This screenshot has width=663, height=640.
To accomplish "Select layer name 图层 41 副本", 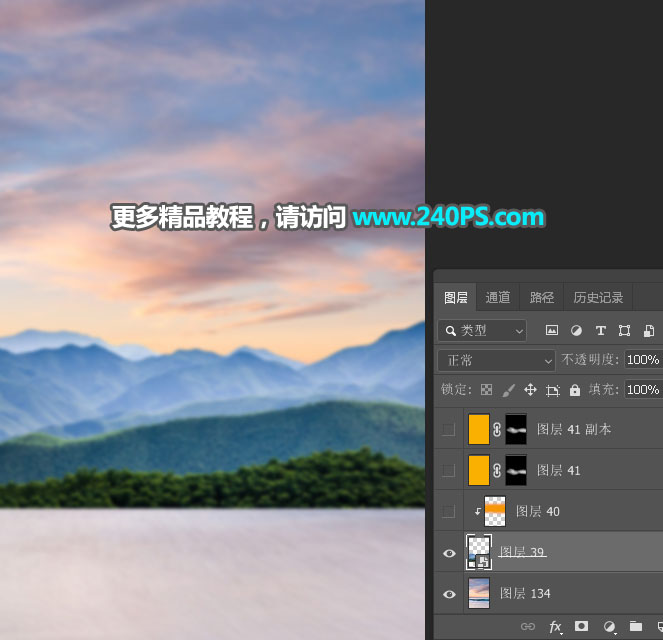I will (x=574, y=429).
